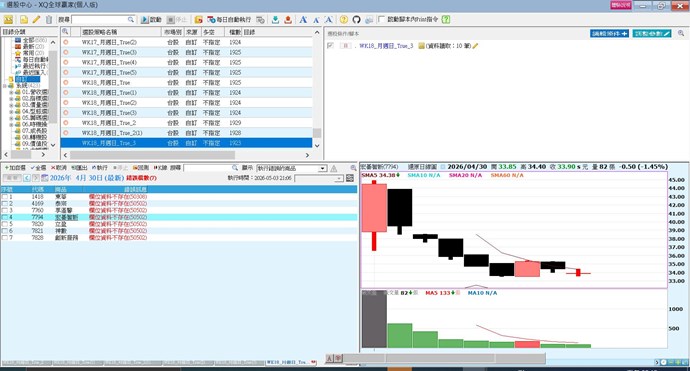Image resolution: width=690 pixels, height=371 pixels.
Task: Click the strategy list vertical scrollbar thumb
Action: (x=317, y=133)
